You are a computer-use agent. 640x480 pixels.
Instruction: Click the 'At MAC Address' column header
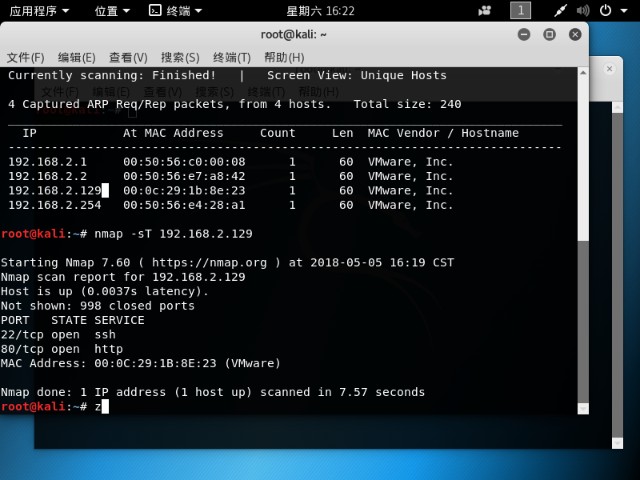tap(173, 133)
